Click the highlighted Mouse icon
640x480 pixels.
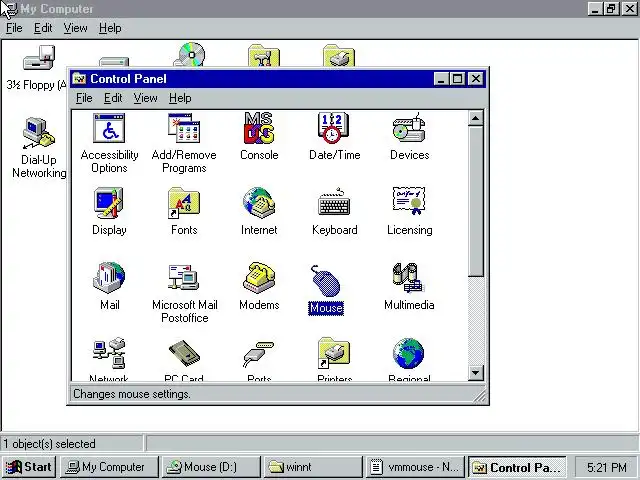coord(326,281)
